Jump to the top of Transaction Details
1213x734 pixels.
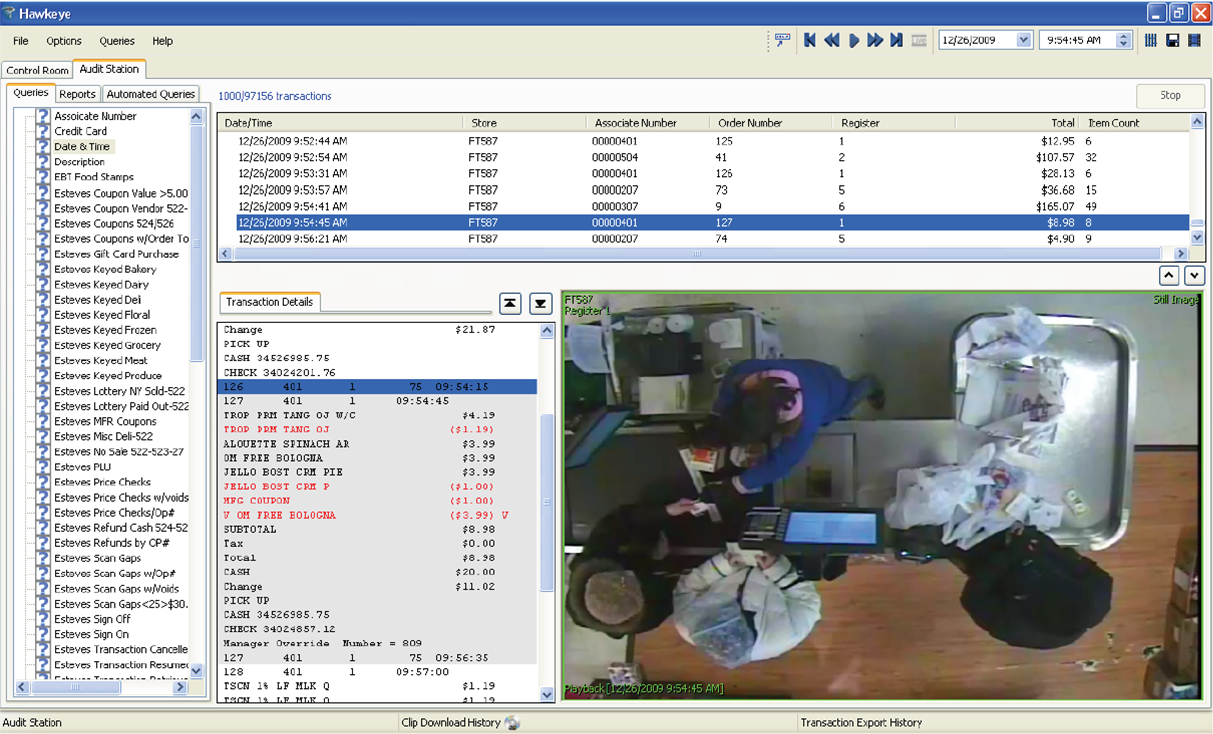click(510, 304)
